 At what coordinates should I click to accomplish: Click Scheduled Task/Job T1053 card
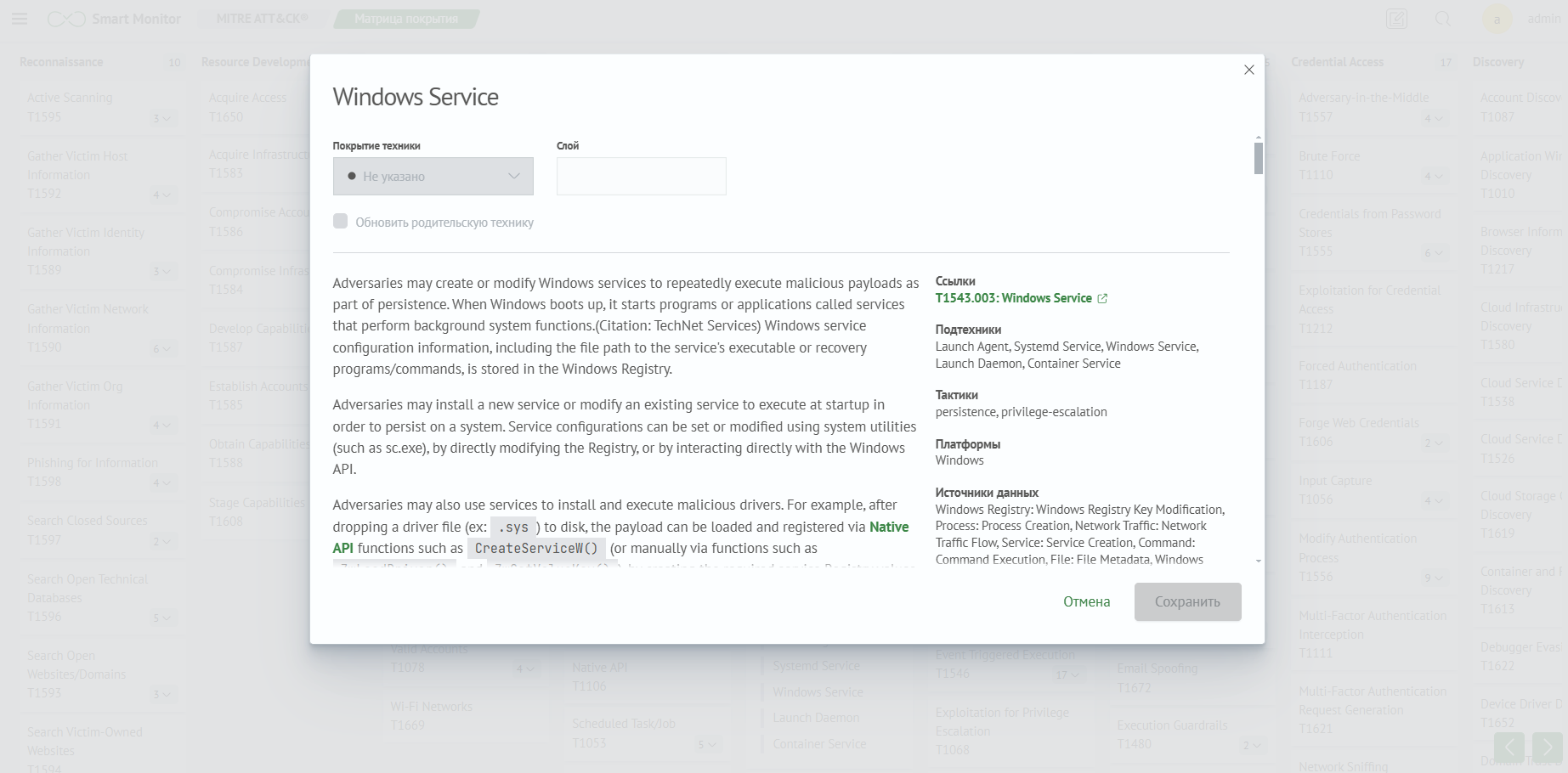(x=646, y=733)
